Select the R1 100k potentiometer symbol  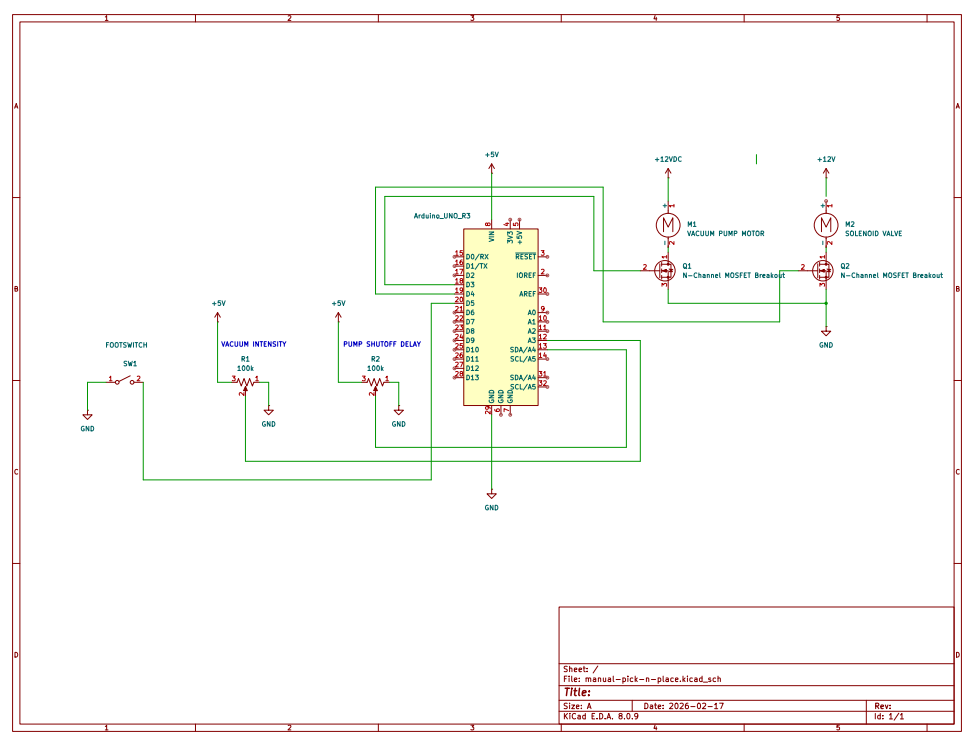245,381
